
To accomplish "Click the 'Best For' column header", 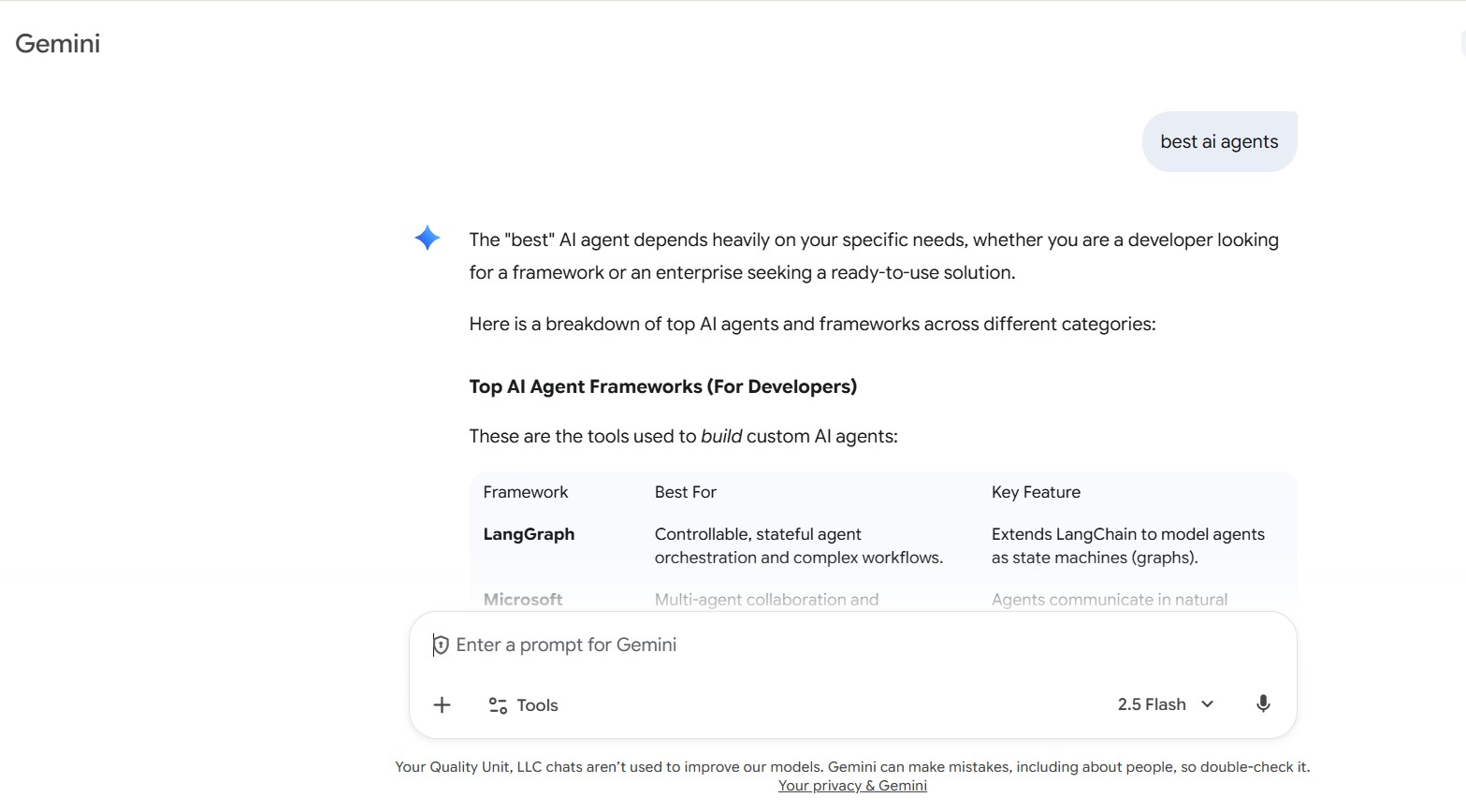I will 685,491.
